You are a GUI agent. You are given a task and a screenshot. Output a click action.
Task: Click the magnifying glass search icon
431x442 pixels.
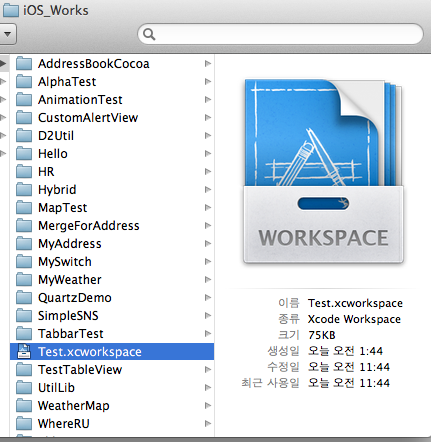tap(149, 34)
